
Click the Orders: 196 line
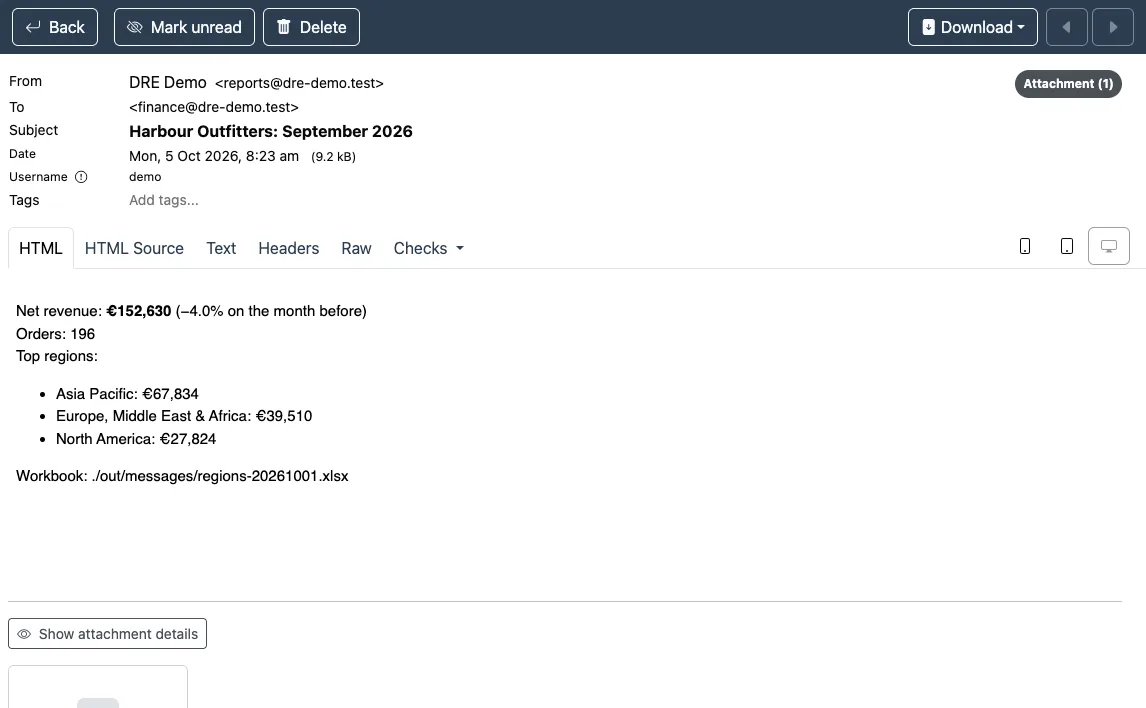[56, 334]
